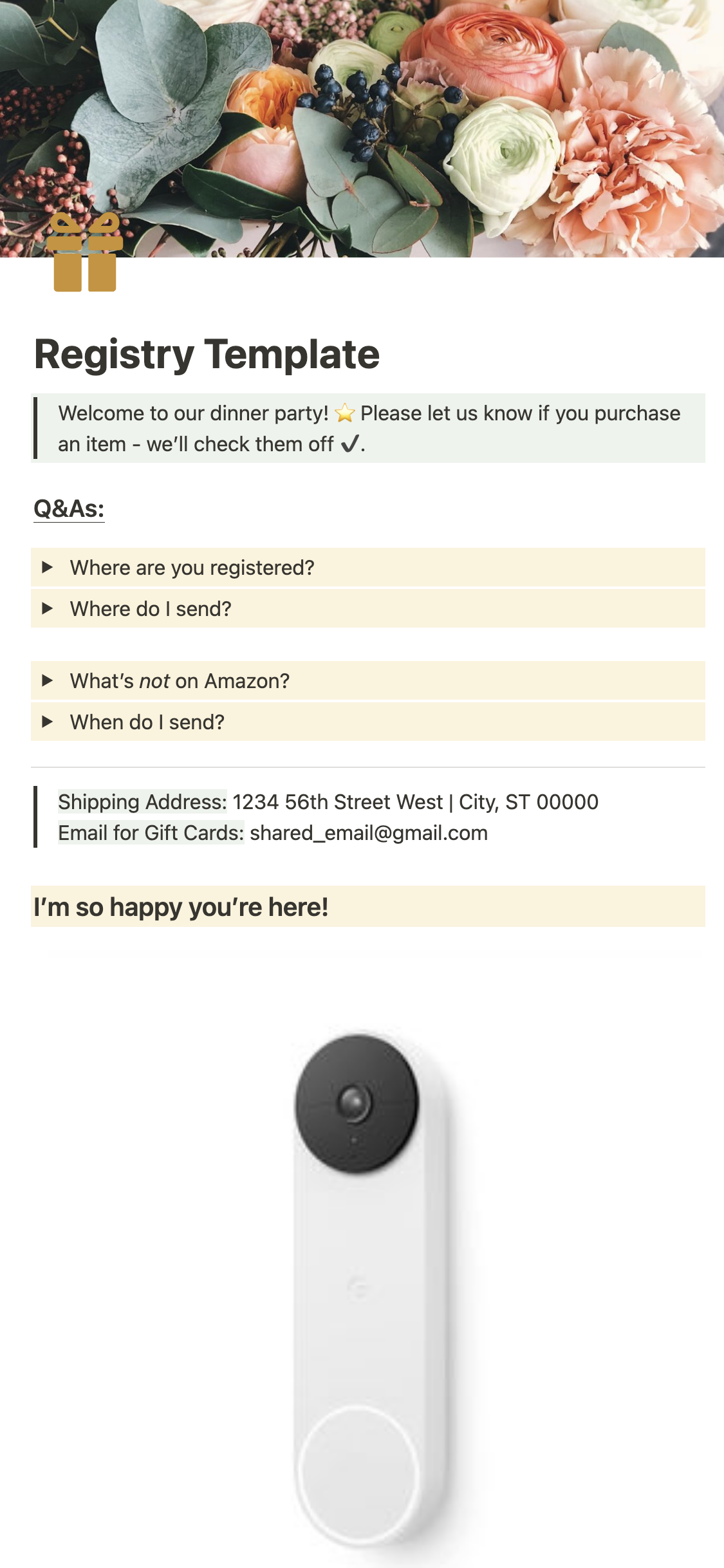Image resolution: width=724 pixels, height=1568 pixels.
Task: Expand the "Where do I send?" toggle arrow
Action: pyautogui.click(x=47, y=608)
